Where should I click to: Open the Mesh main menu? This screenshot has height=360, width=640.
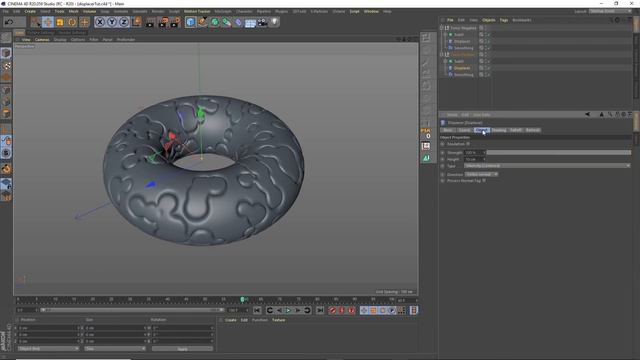point(73,11)
